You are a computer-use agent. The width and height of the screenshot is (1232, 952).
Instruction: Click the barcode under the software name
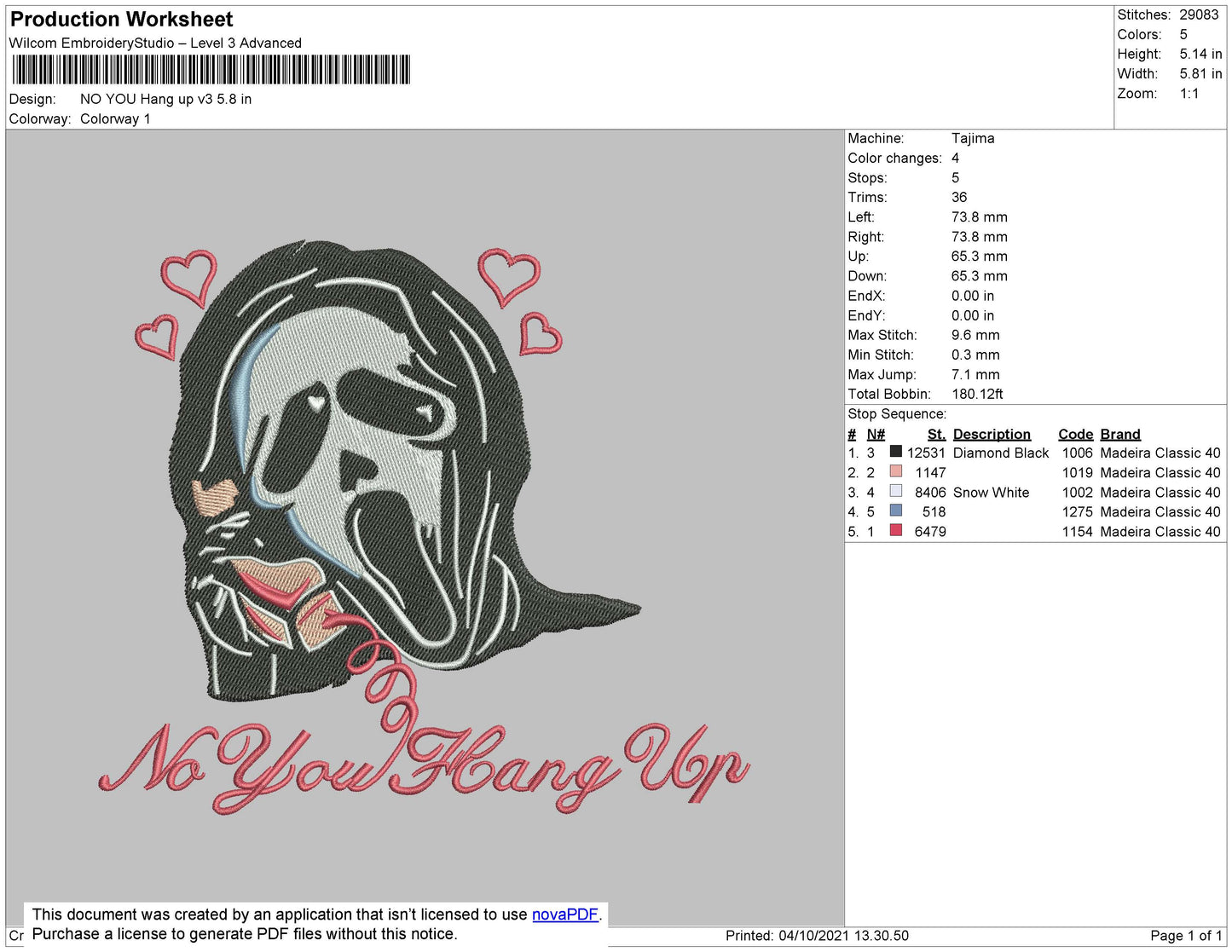(211, 70)
